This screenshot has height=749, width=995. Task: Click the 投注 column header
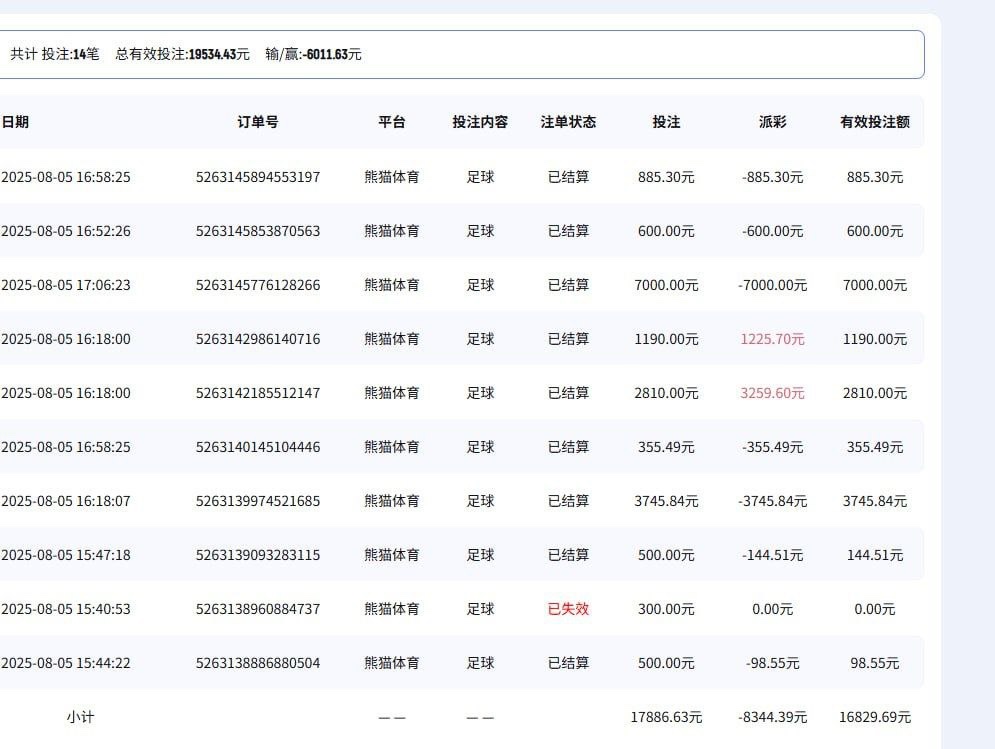[668, 122]
